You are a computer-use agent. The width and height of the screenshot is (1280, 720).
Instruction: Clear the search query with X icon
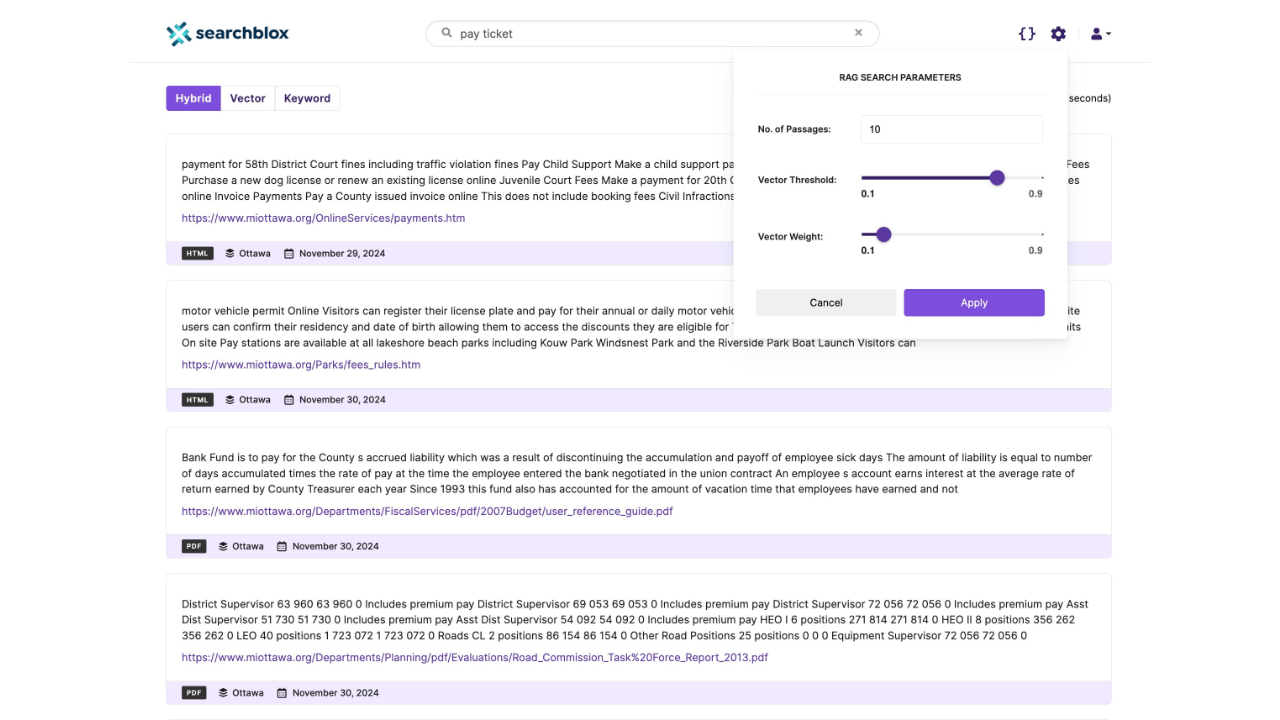tap(858, 33)
